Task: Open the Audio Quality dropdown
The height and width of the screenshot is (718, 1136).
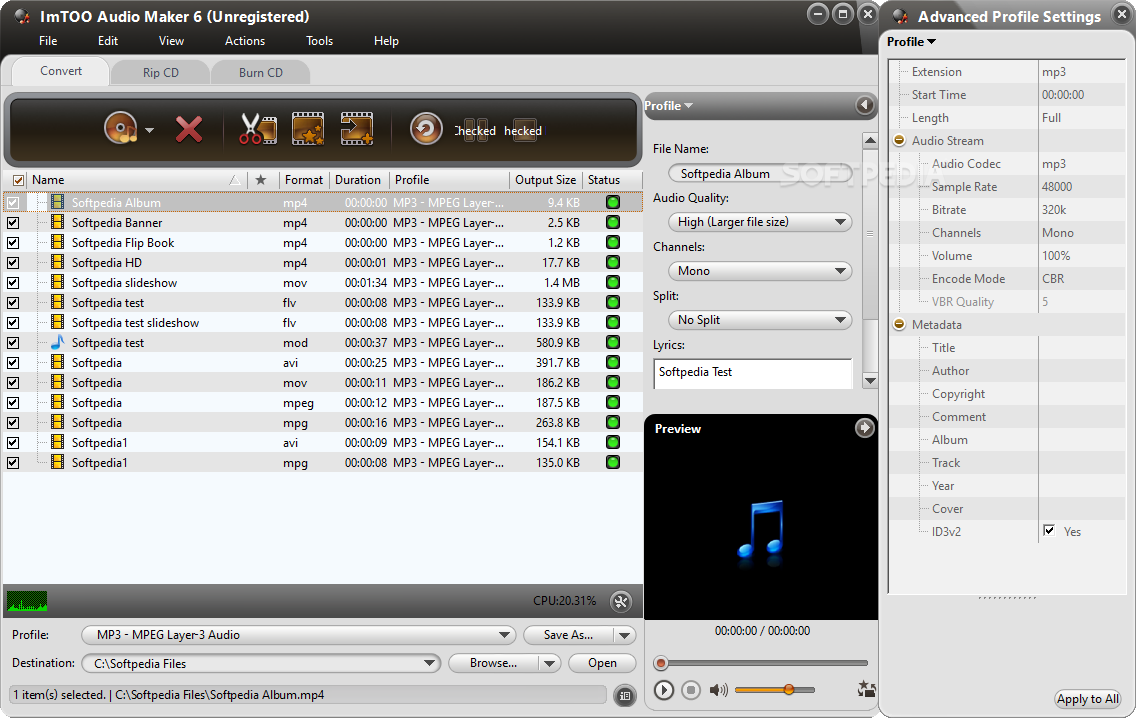Action: pyautogui.click(x=760, y=222)
